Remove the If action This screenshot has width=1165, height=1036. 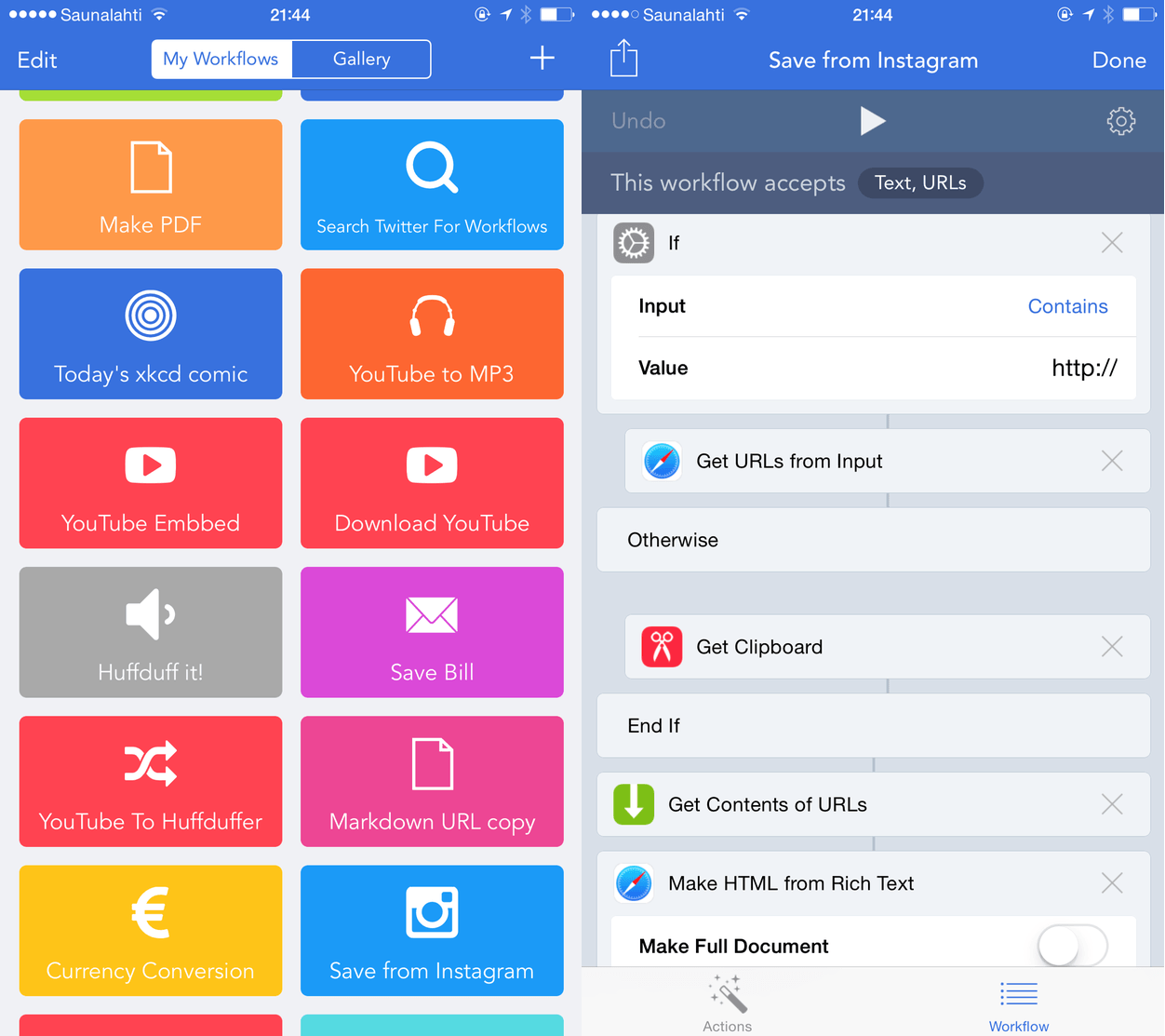pyautogui.click(x=1112, y=243)
